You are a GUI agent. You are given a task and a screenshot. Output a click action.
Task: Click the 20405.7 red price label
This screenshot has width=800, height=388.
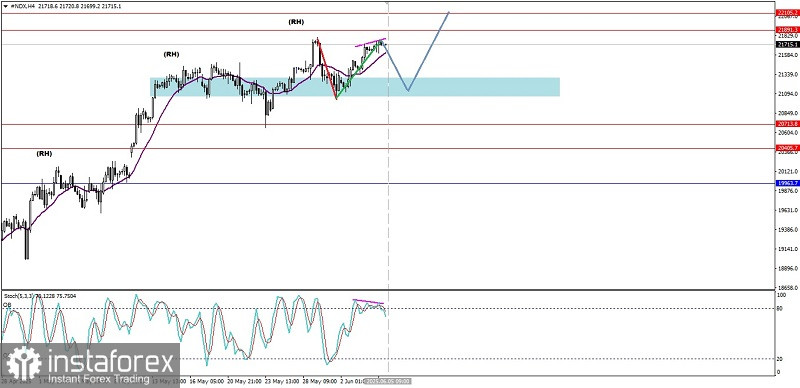point(787,148)
